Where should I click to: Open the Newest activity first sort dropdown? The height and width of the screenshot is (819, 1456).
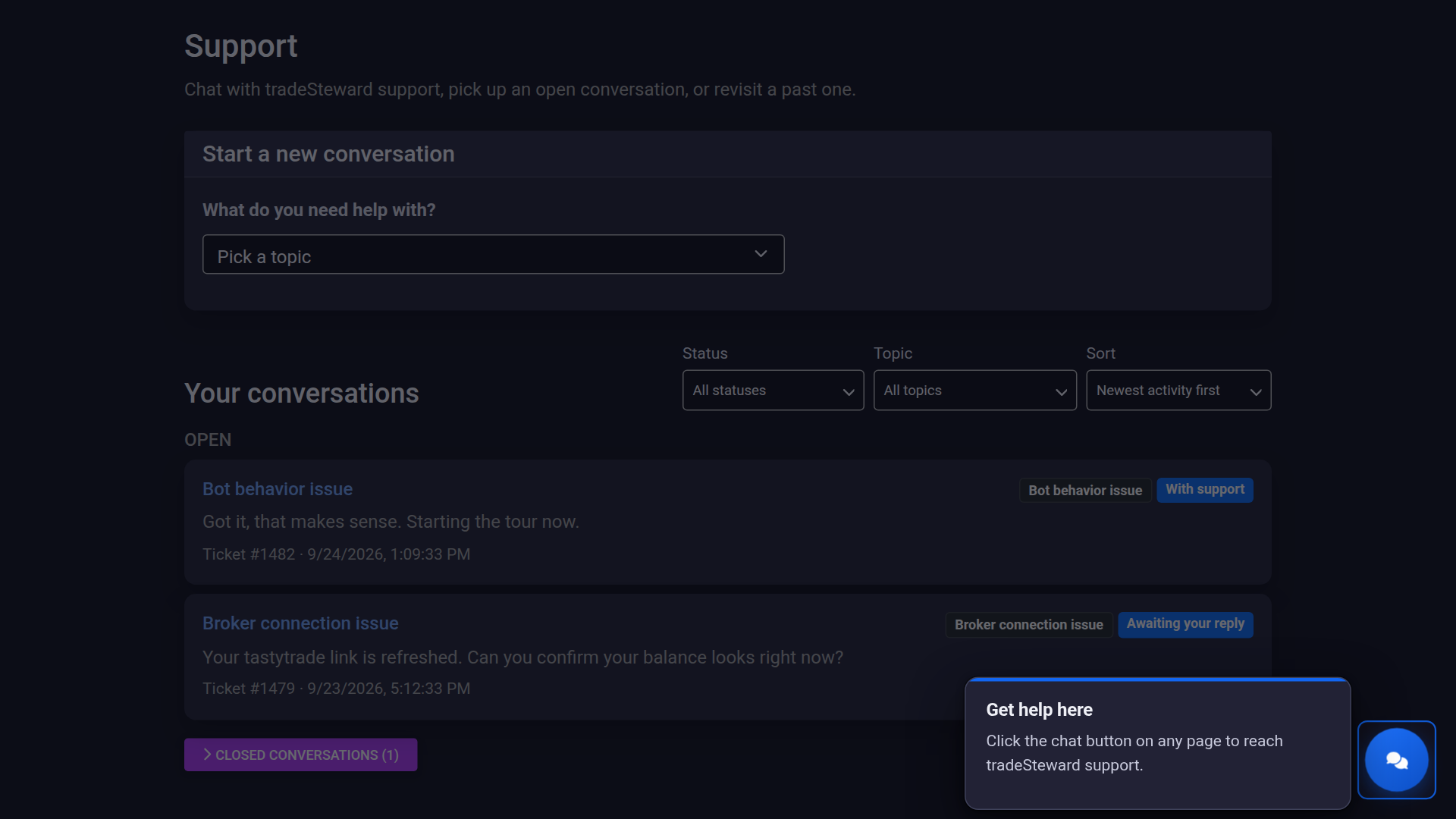point(1178,390)
